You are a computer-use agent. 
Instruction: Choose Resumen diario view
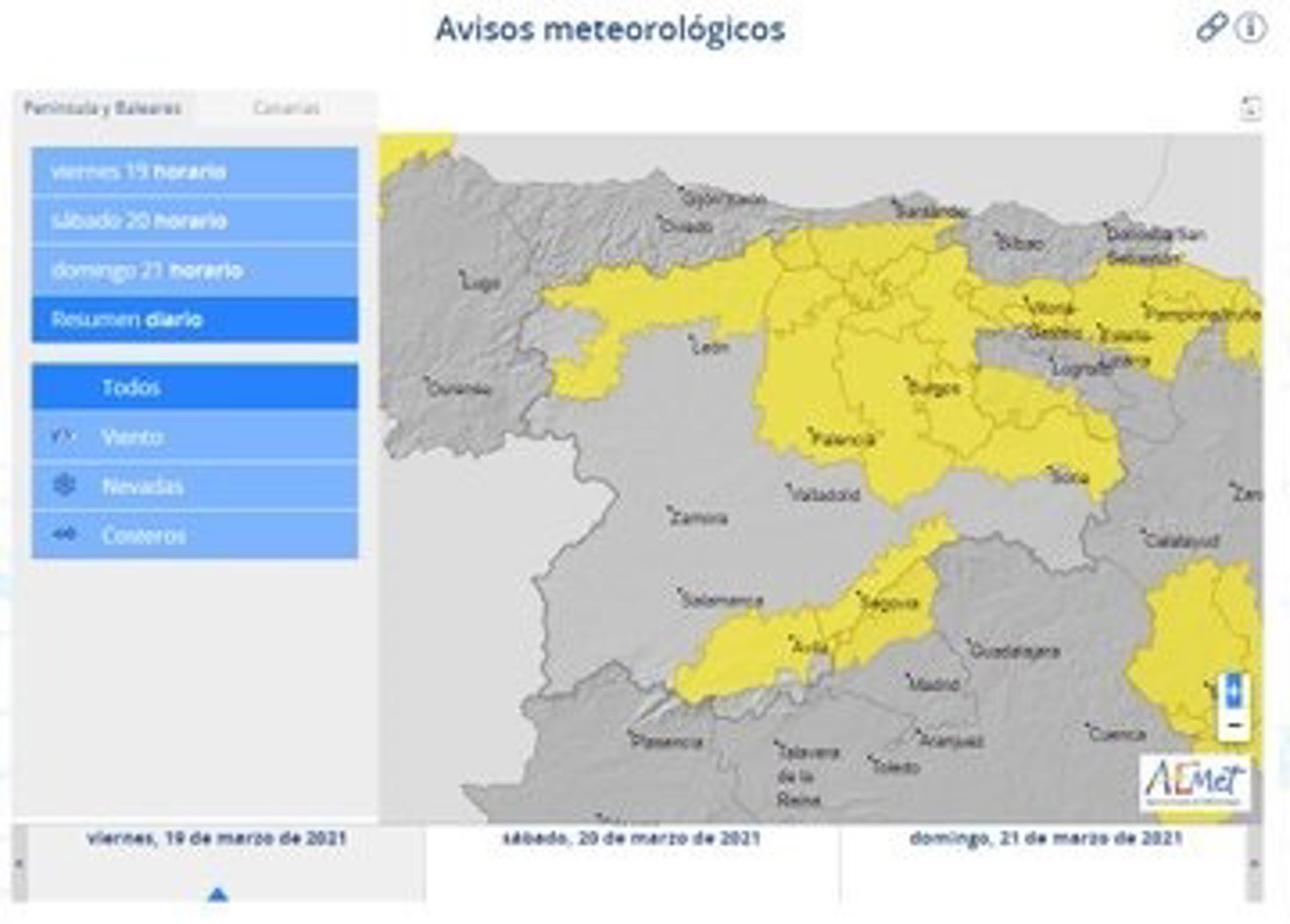[x=195, y=320]
